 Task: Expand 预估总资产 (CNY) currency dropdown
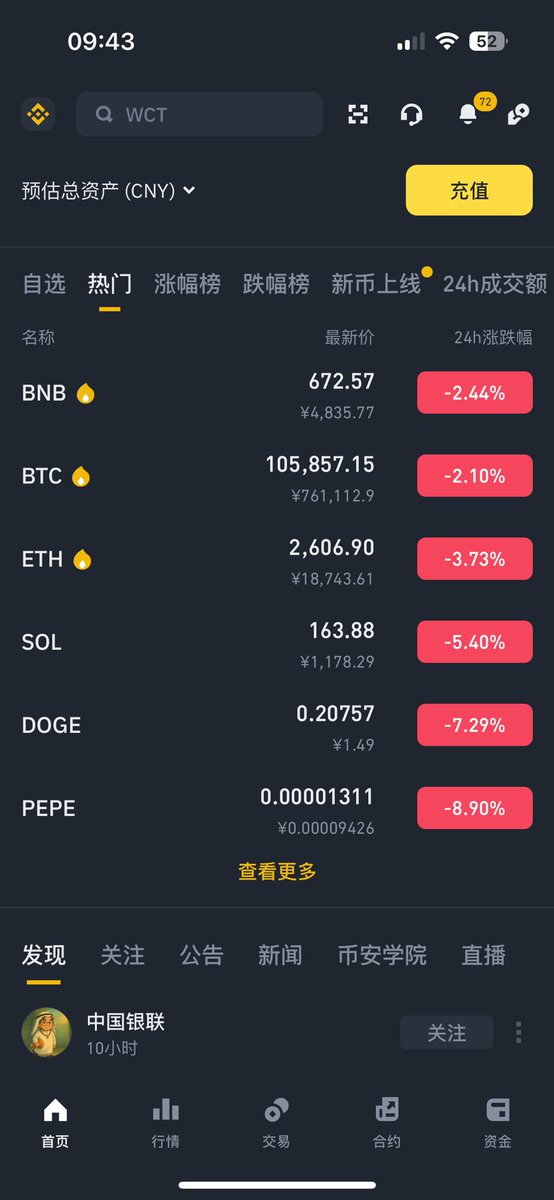tap(108, 190)
